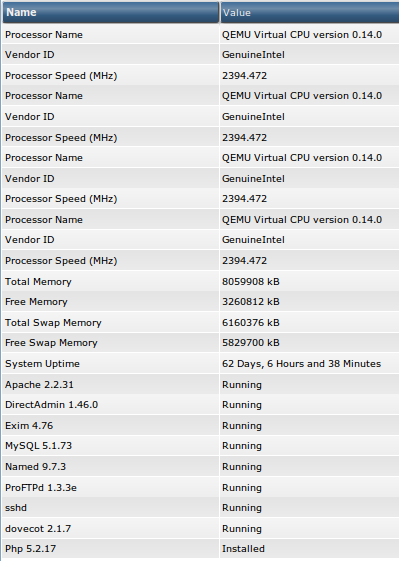Select the Total Swap Memory label
The height and width of the screenshot is (561, 399).
(53, 323)
